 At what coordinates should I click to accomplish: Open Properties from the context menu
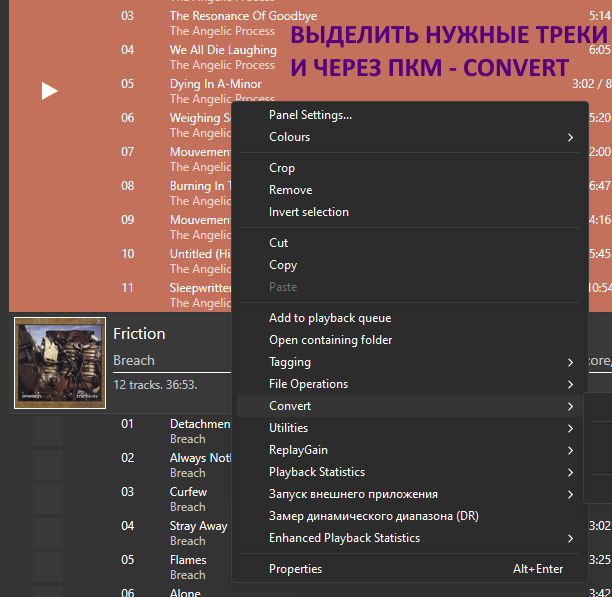[x=295, y=569]
